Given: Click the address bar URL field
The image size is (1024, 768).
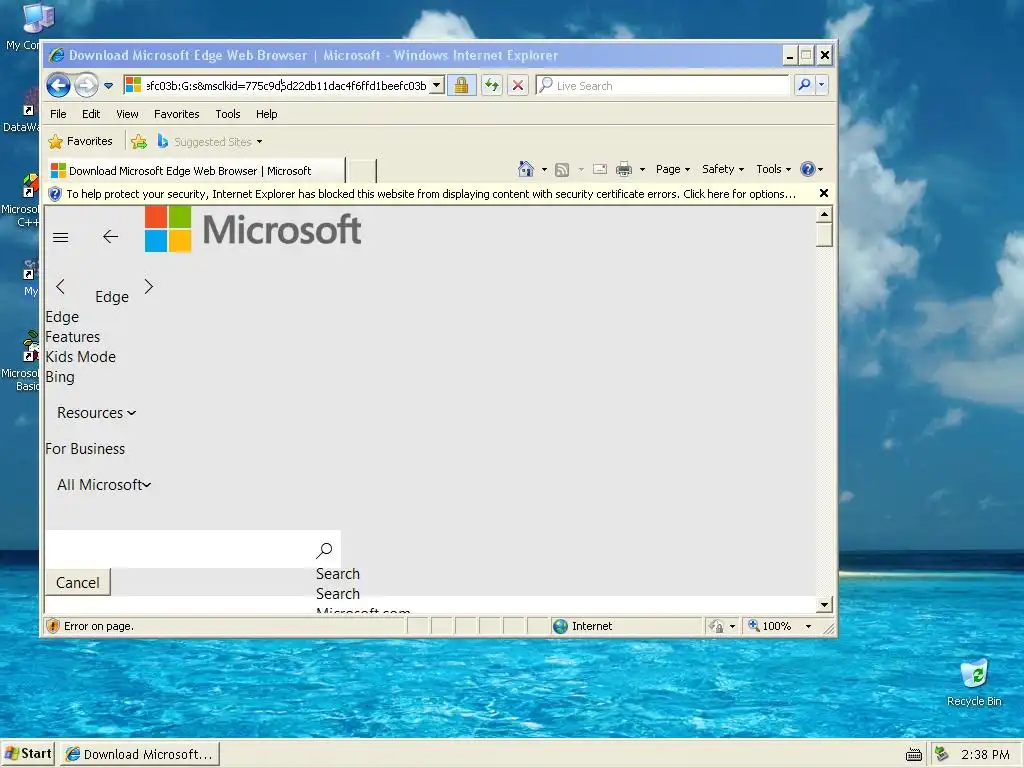Looking at the screenshot, I should [x=285, y=86].
